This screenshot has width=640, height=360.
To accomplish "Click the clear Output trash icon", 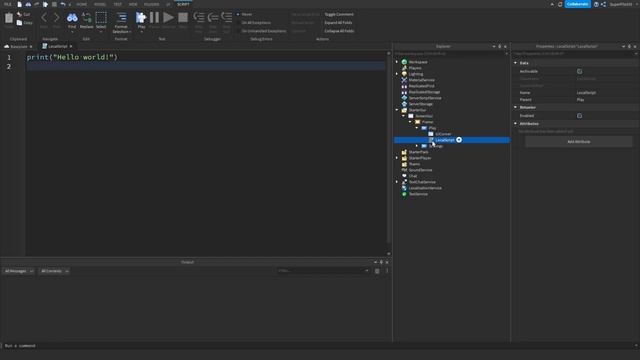I will click(377, 271).
